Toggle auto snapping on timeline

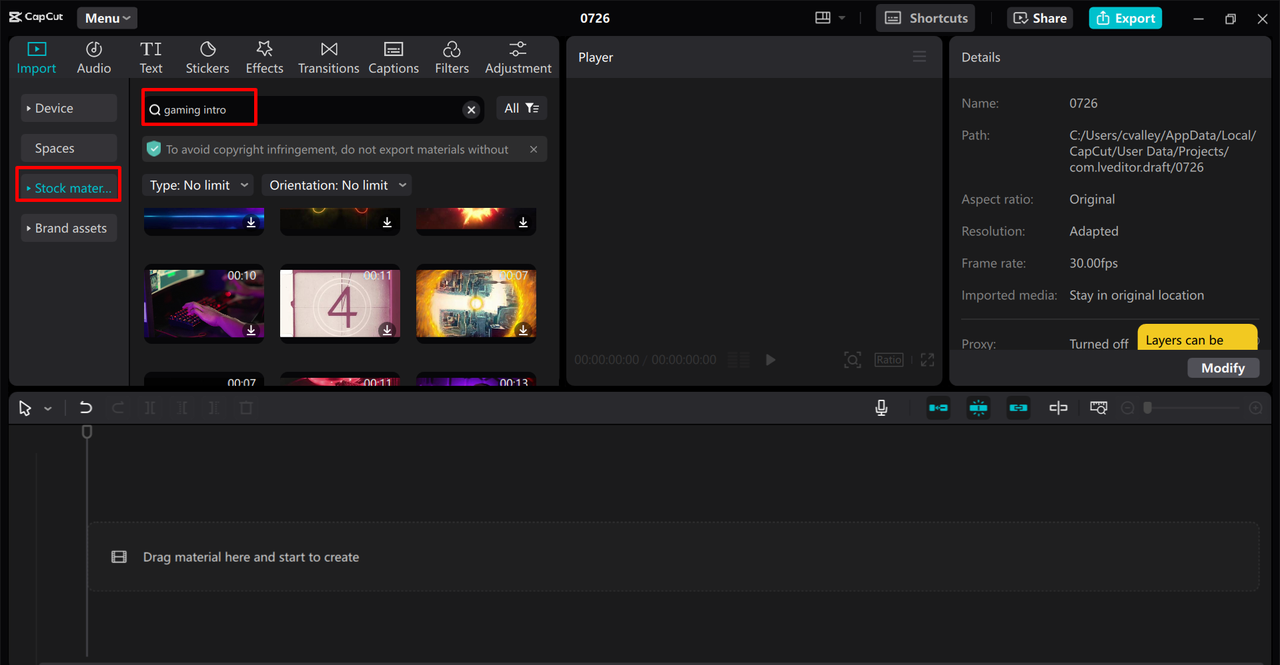[x=978, y=408]
